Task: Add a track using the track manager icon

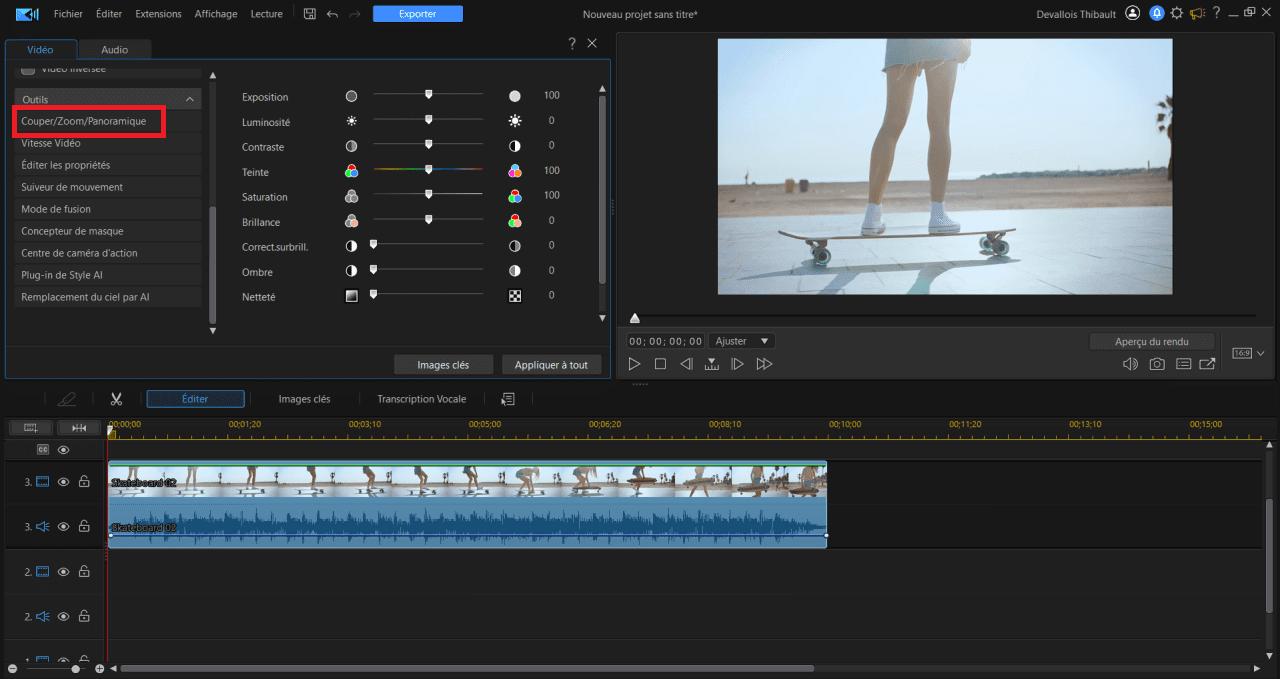Action: 31,428
